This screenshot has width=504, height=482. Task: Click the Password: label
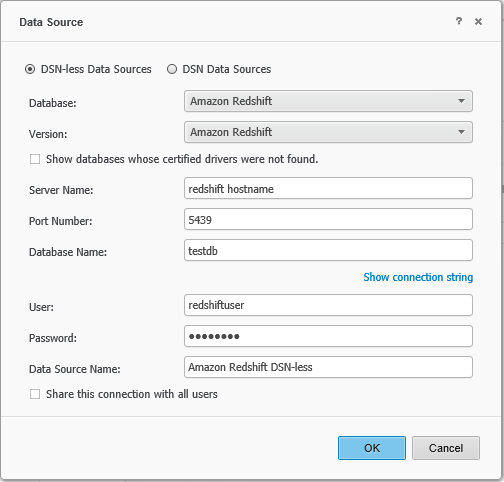[x=53, y=338]
